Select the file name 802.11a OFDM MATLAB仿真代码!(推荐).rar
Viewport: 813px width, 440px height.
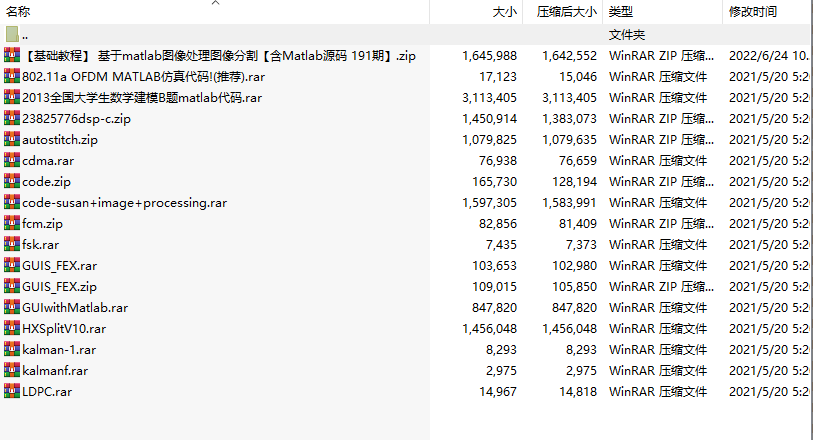tap(144, 77)
